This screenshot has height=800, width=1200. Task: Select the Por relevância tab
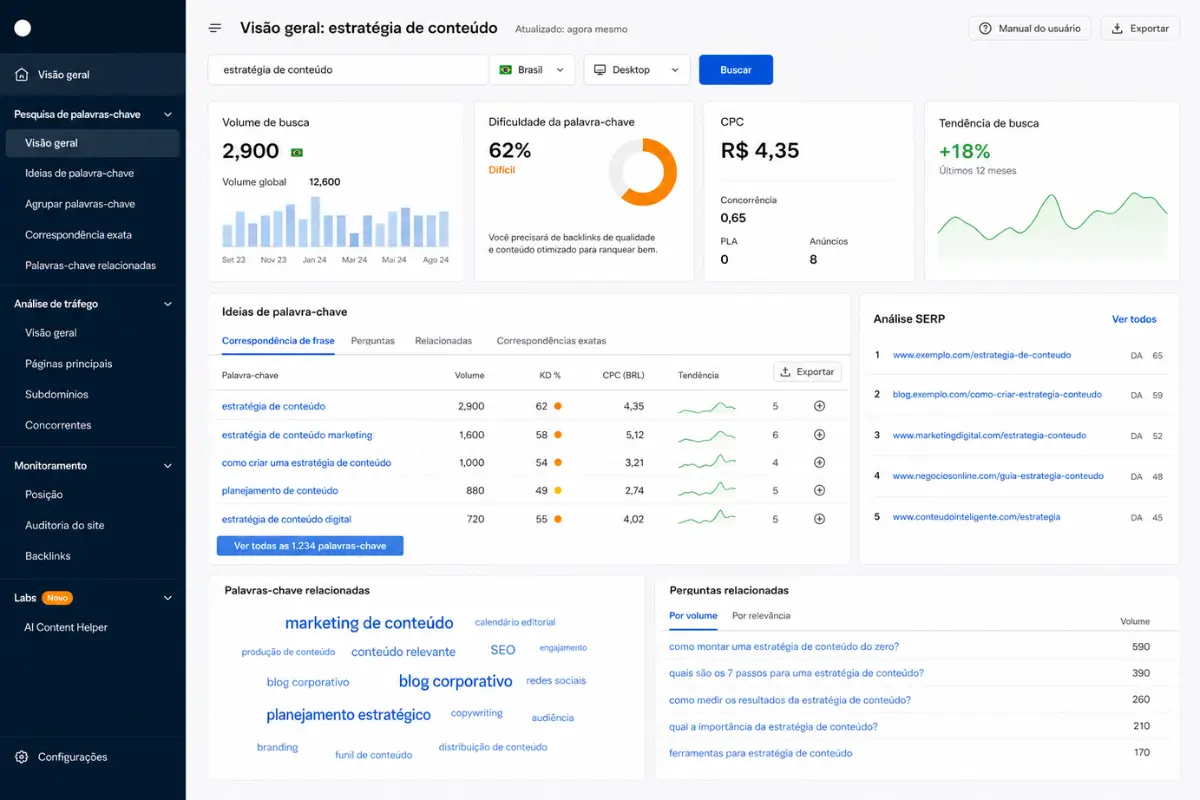click(x=761, y=616)
